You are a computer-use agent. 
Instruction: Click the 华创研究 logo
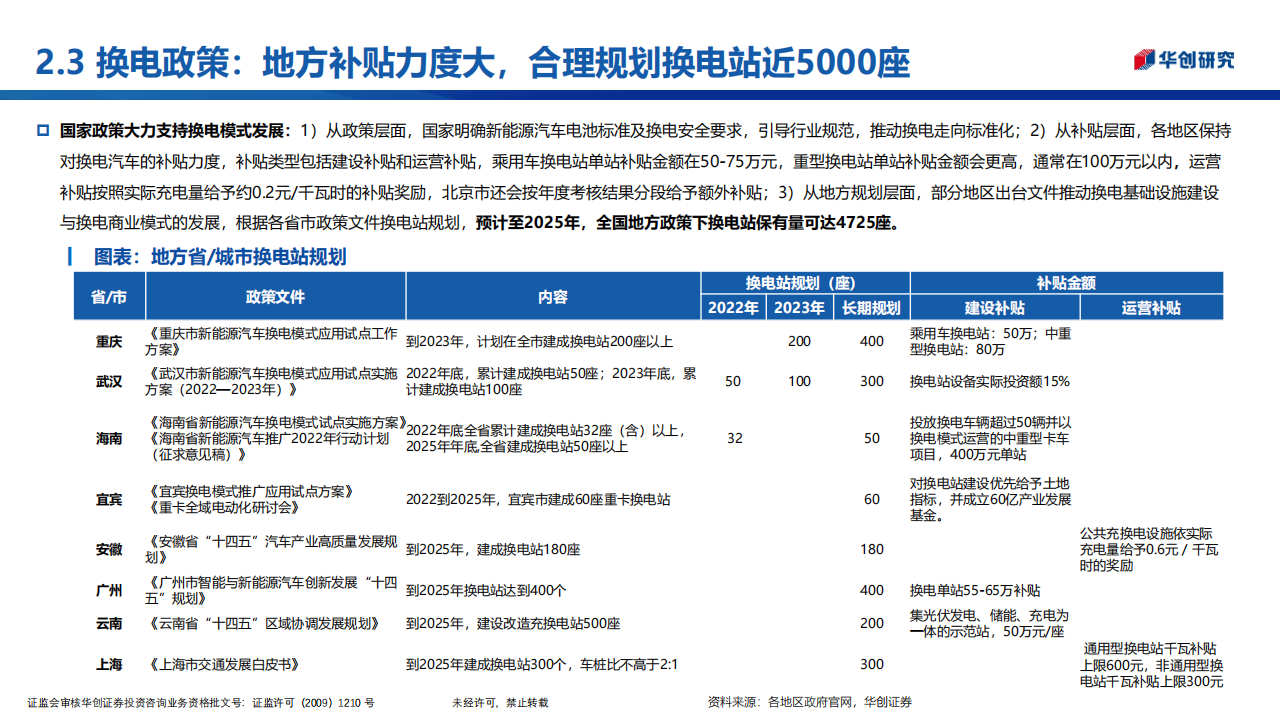[x=1184, y=60]
